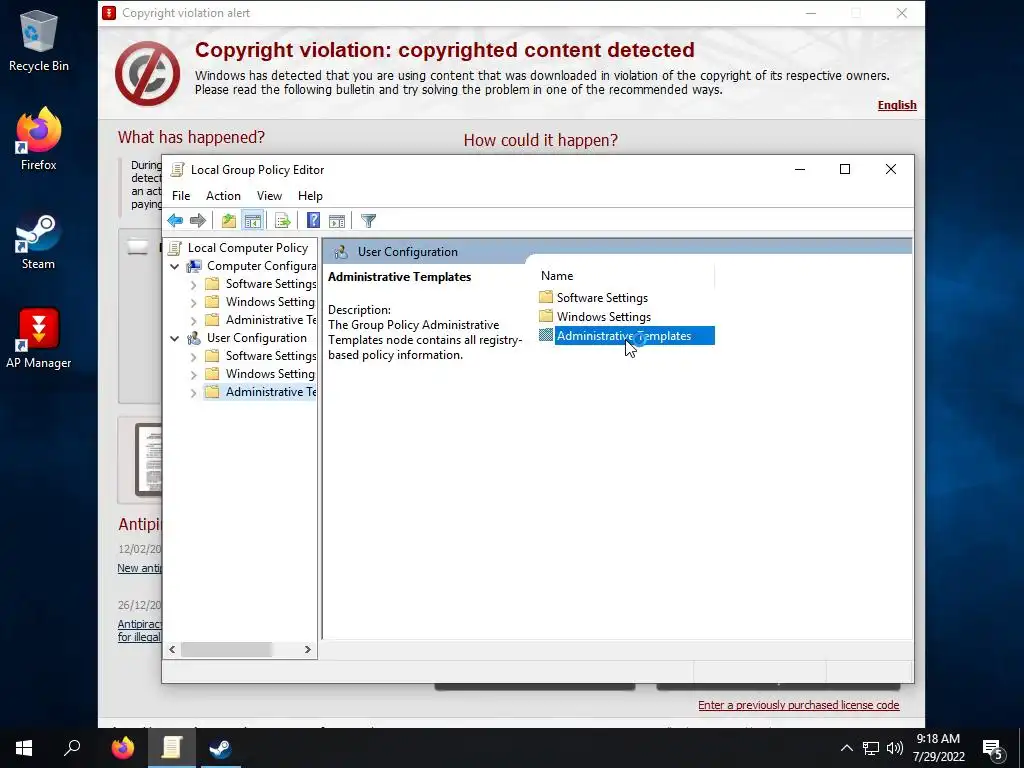
Task: Select User Configuration in tree
Action: 257,338
